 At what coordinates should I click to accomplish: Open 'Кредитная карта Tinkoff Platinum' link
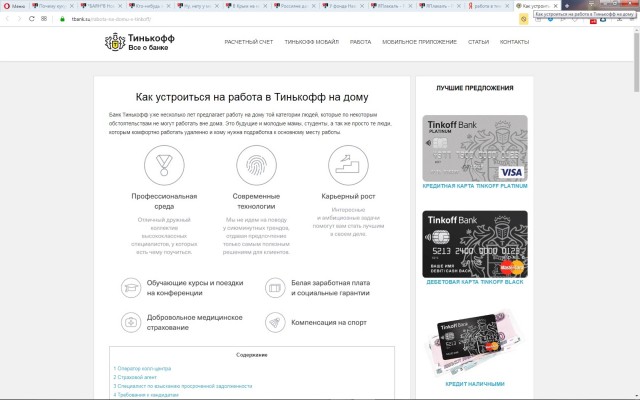click(475, 186)
